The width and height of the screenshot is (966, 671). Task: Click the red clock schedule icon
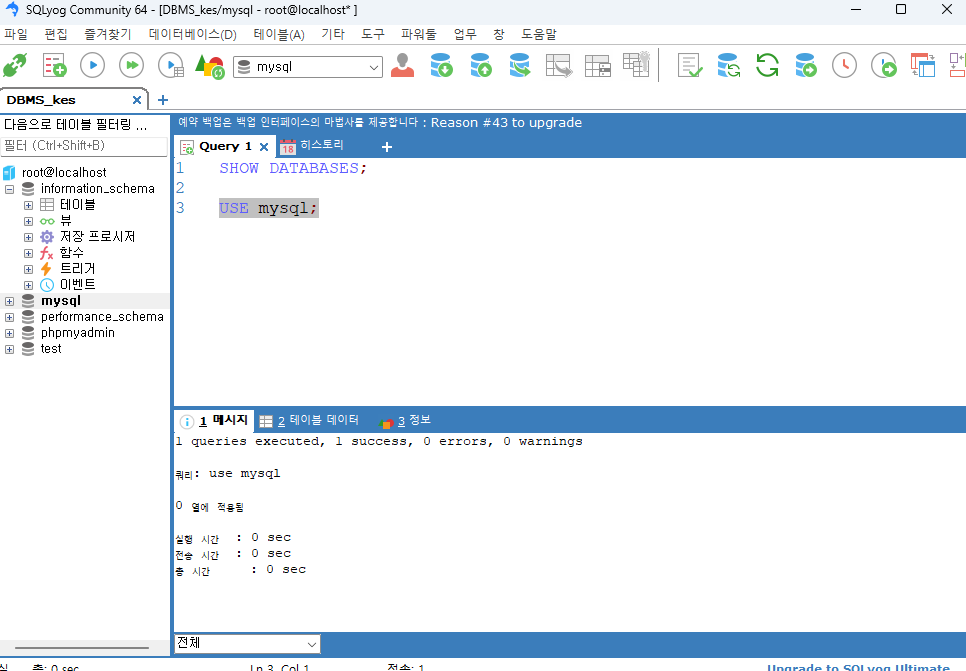point(844,65)
